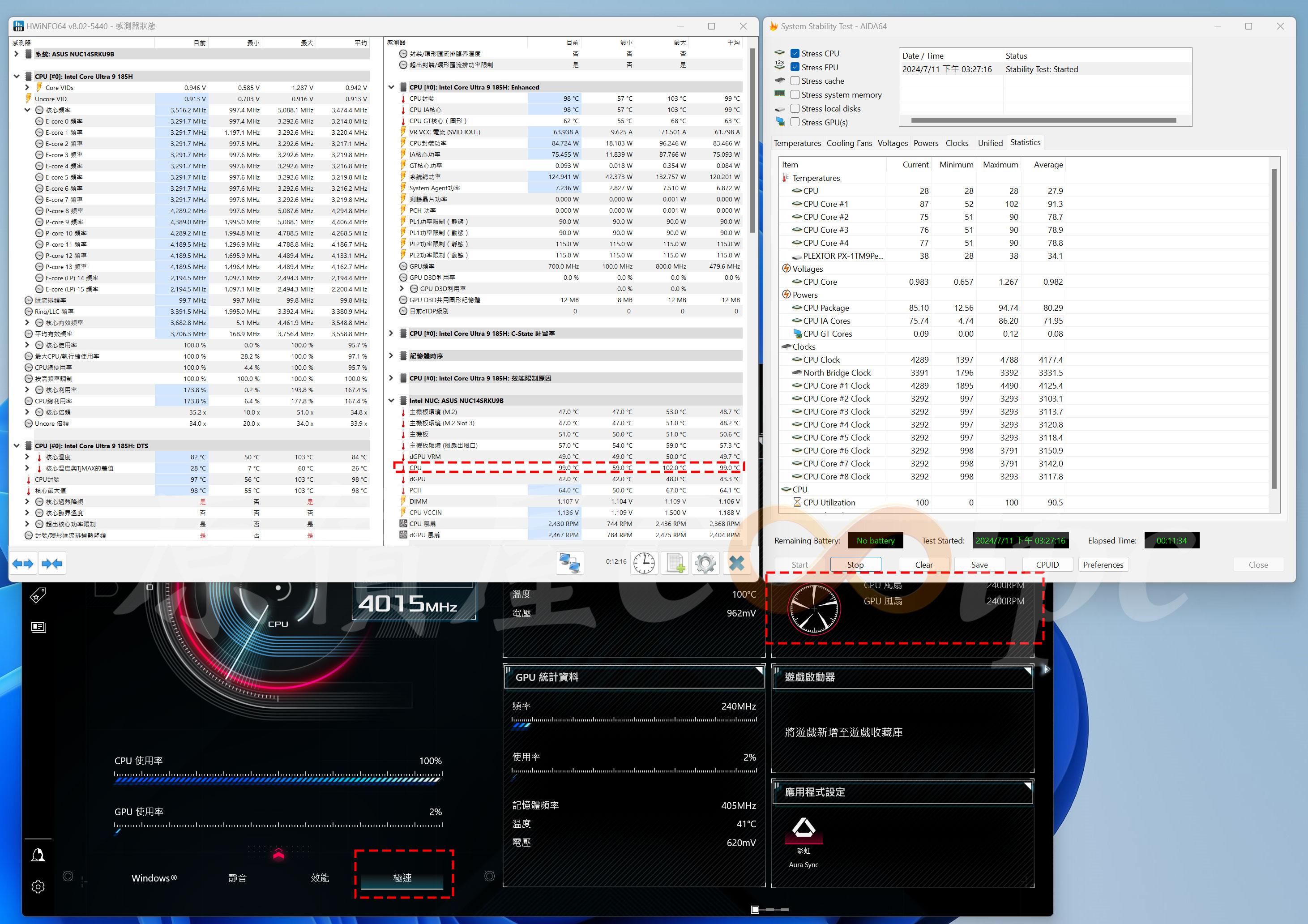The height and width of the screenshot is (924, 1308).
Task: Expand CPU 185H C-State 駐留率 section
Action: (391, 333)
